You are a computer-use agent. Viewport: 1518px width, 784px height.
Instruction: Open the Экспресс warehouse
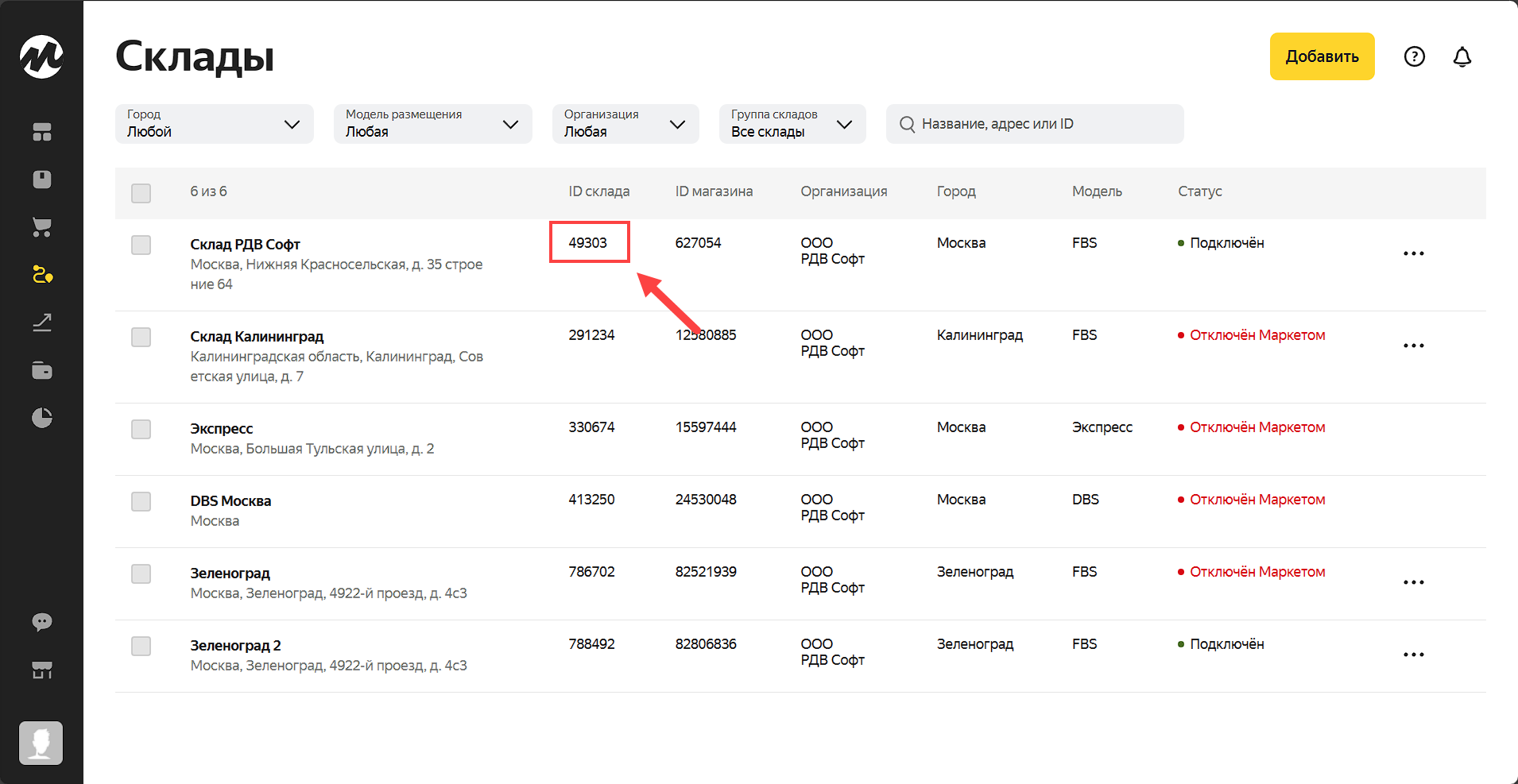tap(222, 429)
